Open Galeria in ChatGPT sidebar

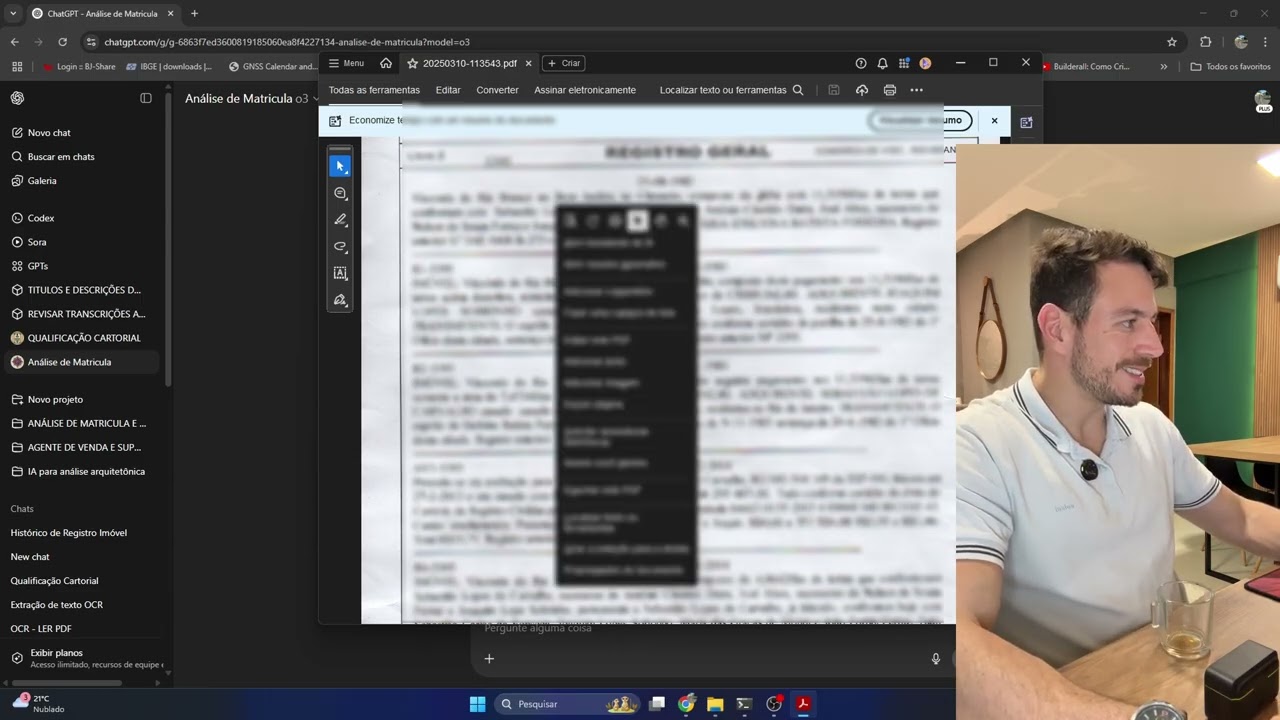(80, 180)
